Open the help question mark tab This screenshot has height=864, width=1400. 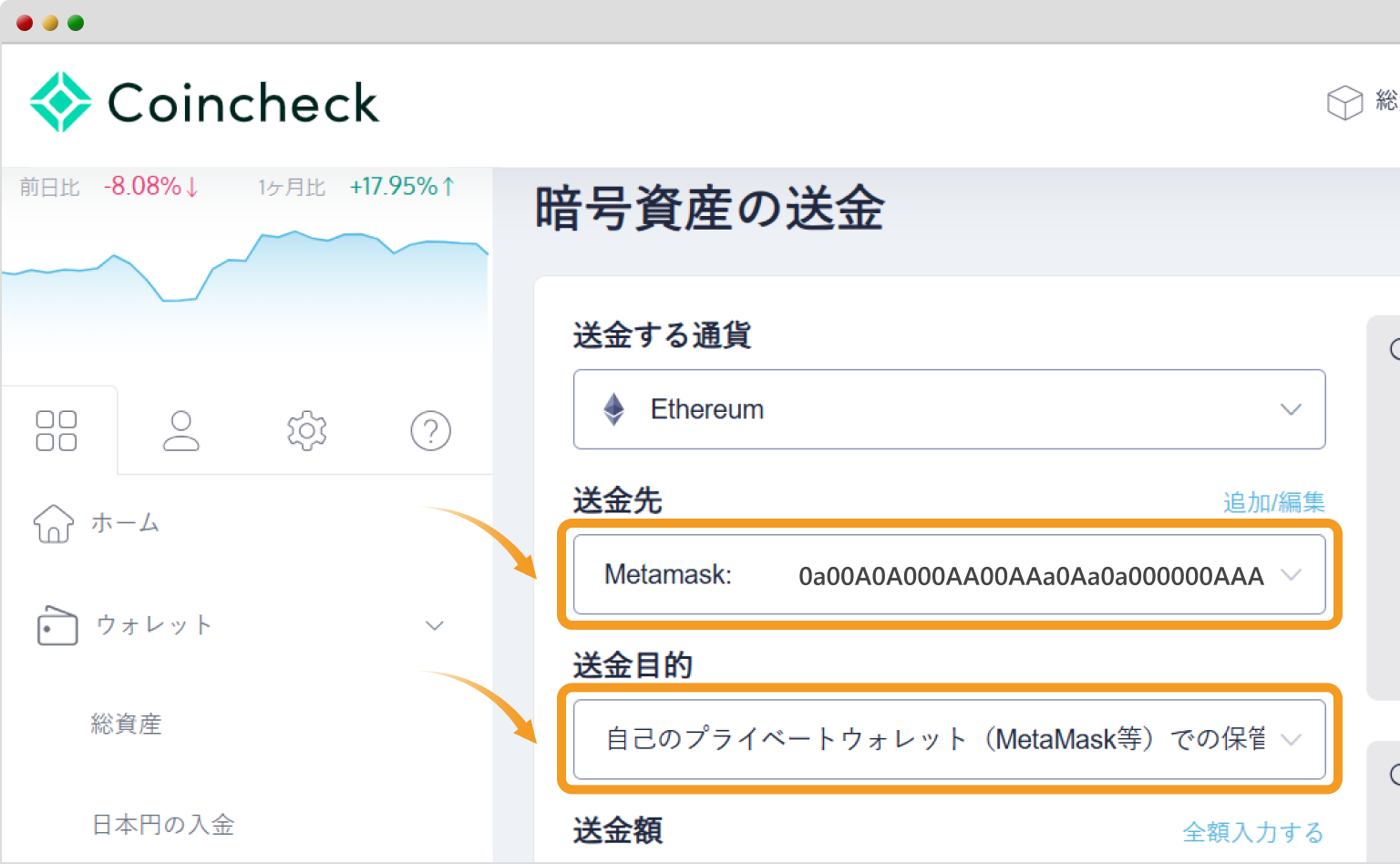[431, 430]
